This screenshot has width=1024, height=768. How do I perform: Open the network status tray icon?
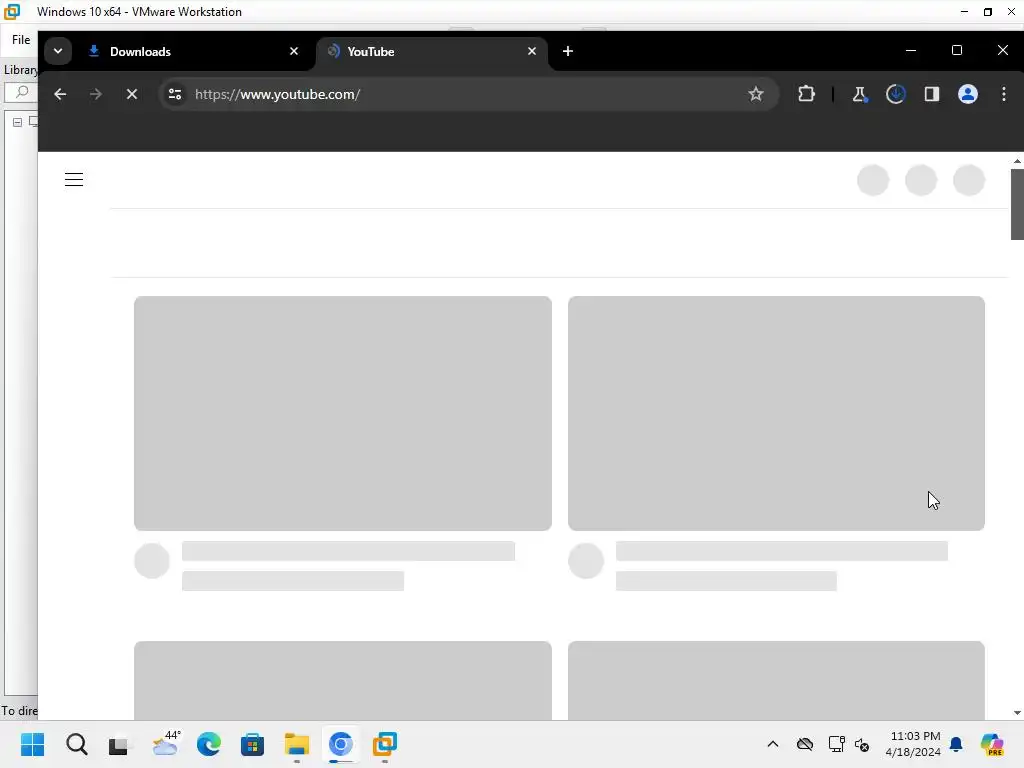click(x=836, y=744)
